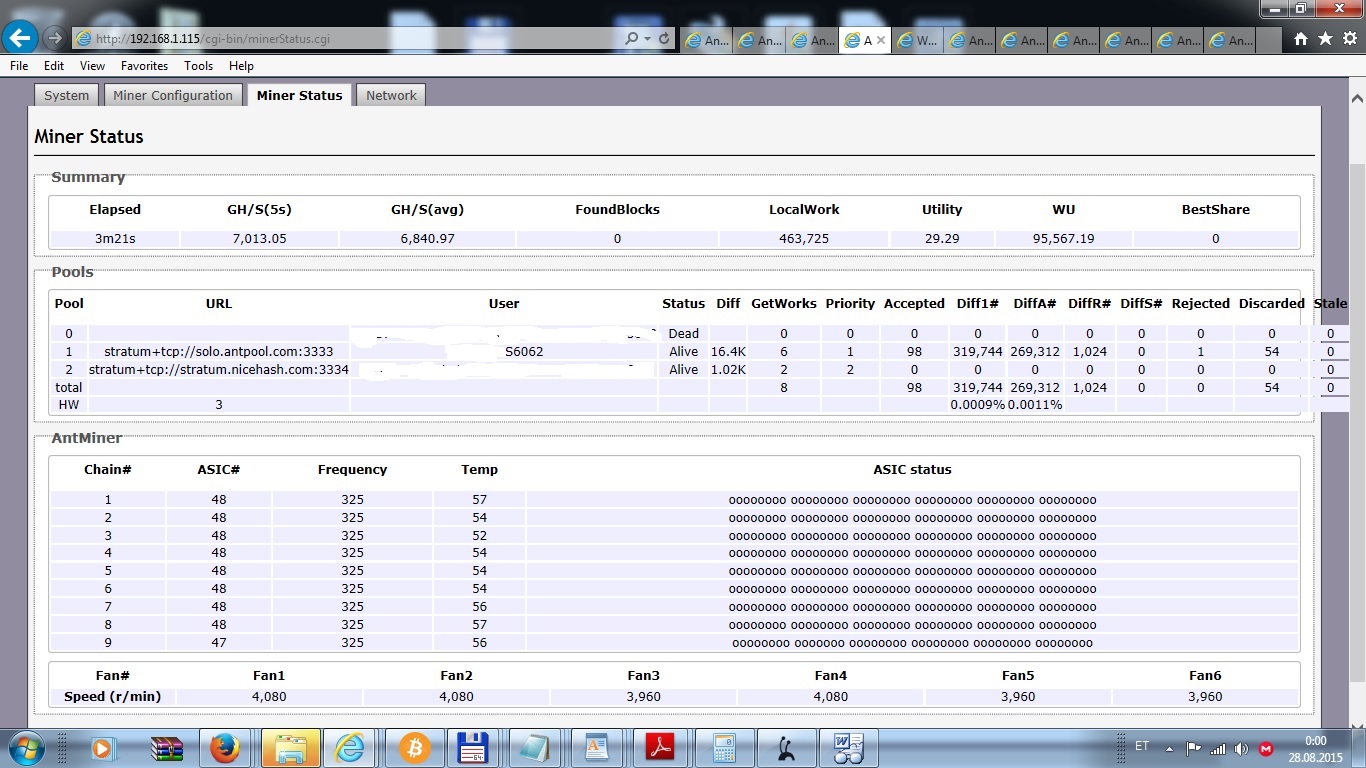Click the Elapsed value 3m21s

point(115,239)
